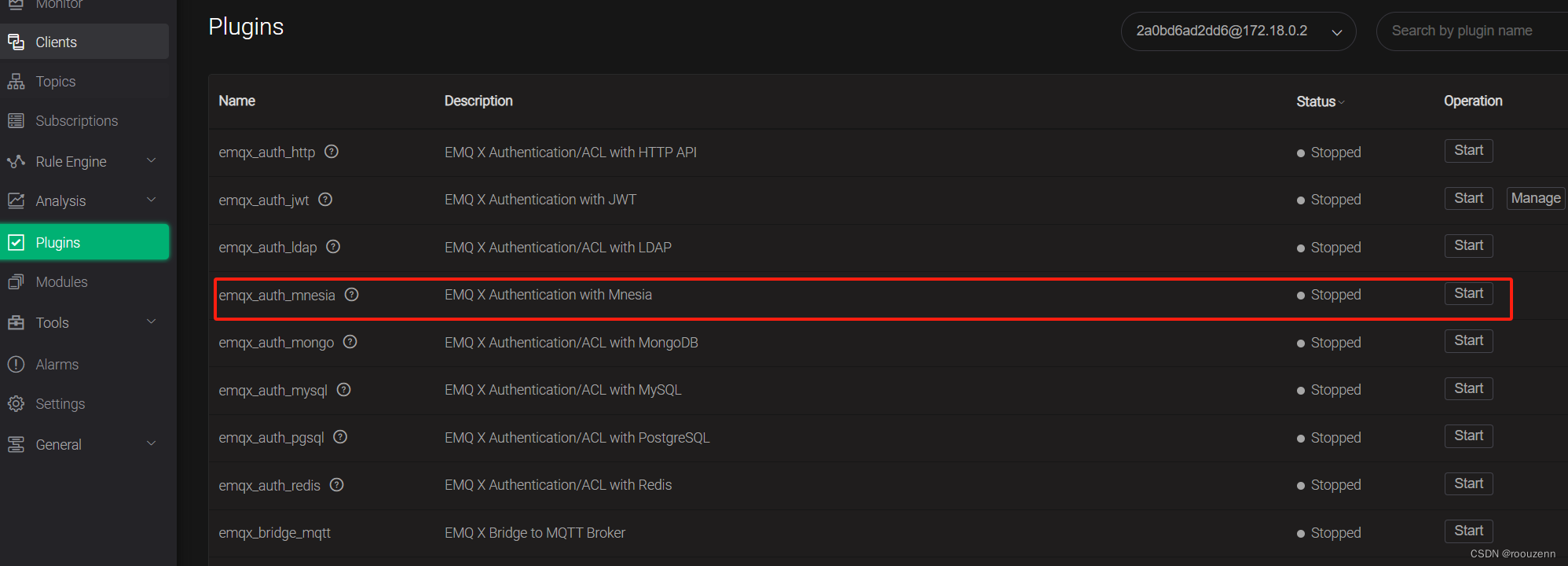The width and height of the screenshot is (1568, 566).
Task: Start the emqx_bridge_mqtt plugin
Action: [1468, 531]
